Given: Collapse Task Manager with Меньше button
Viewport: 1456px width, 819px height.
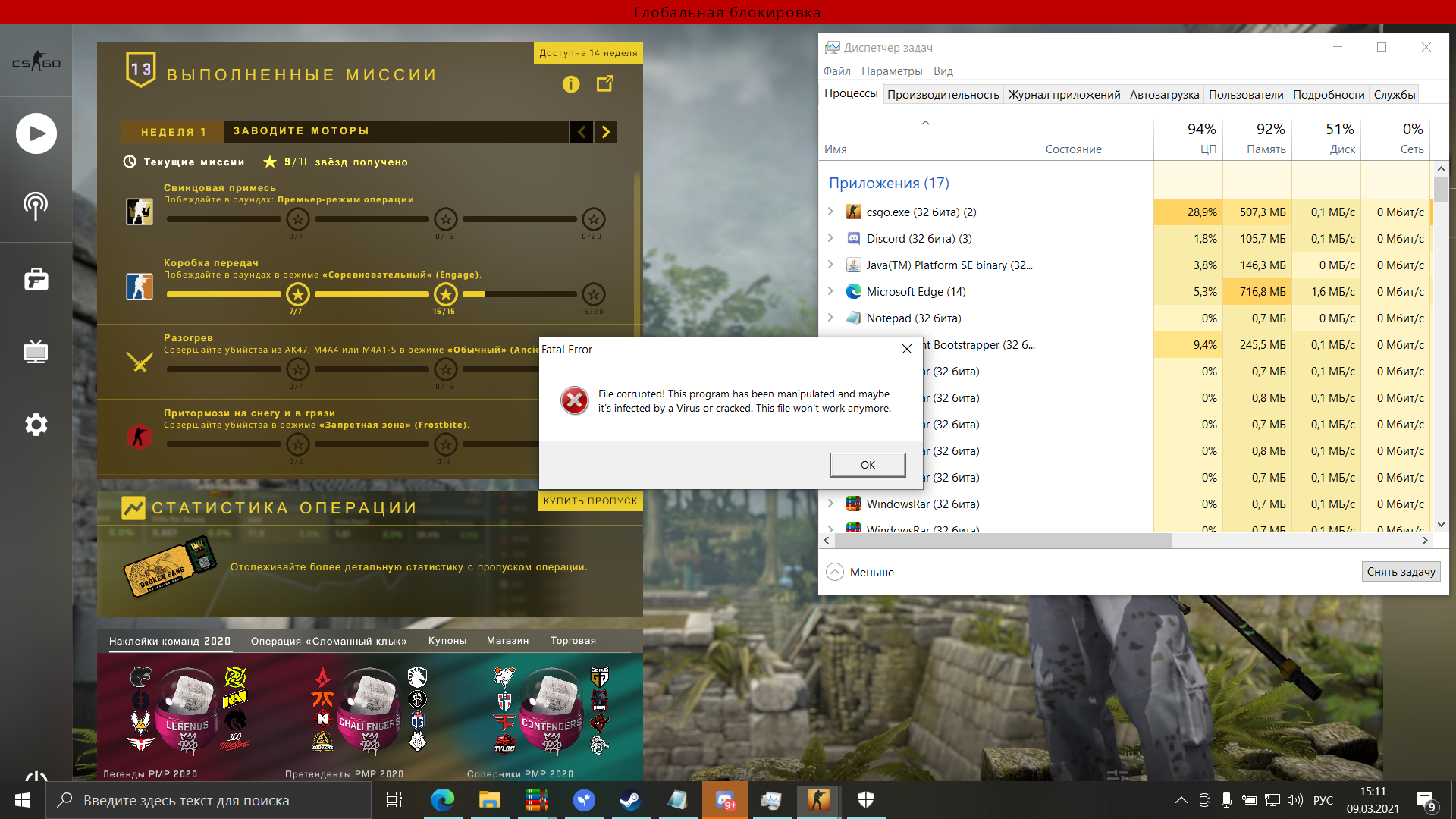Looking at the screenshot, I should point(861,572).
